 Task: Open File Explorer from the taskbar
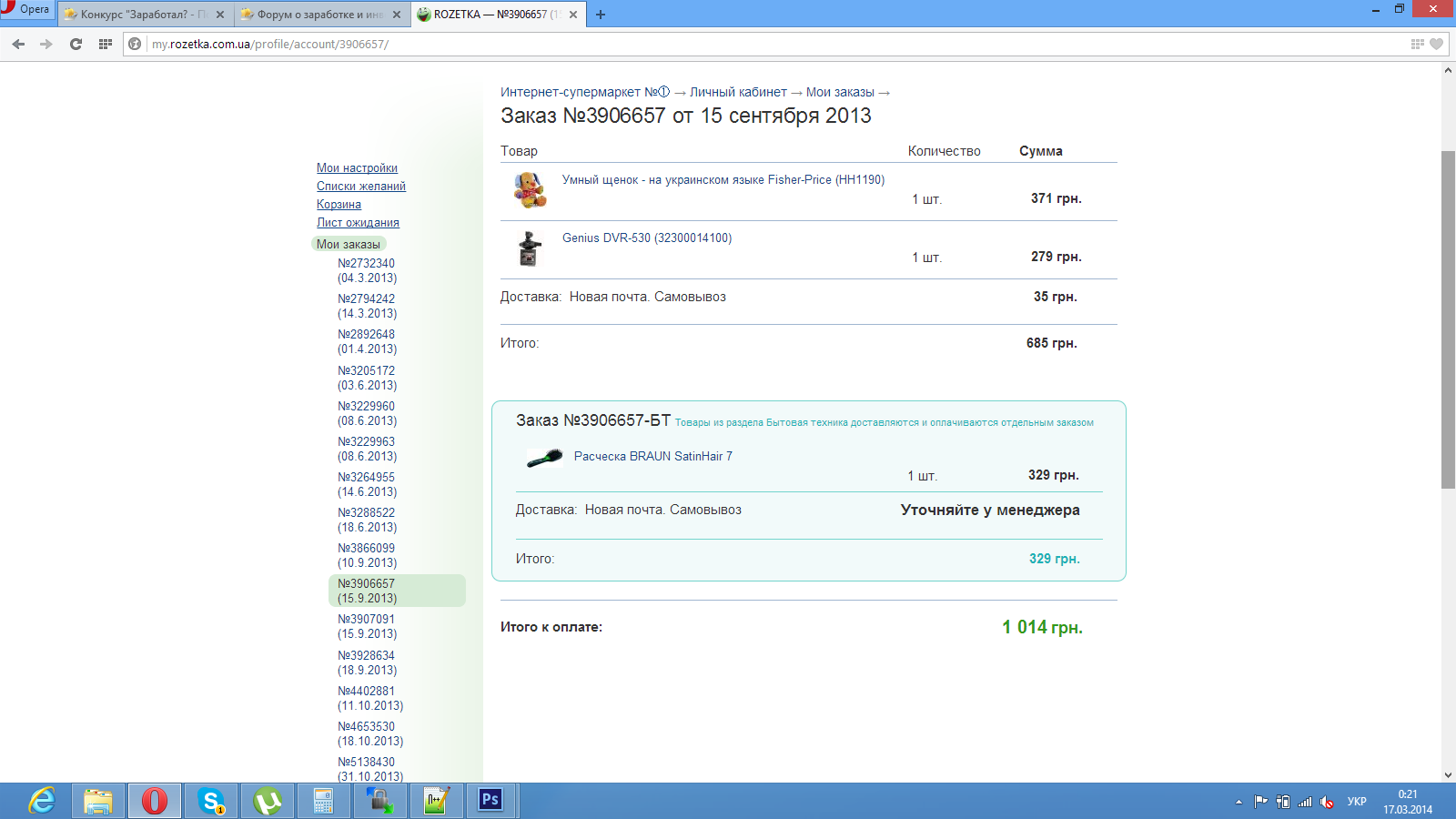98,801
